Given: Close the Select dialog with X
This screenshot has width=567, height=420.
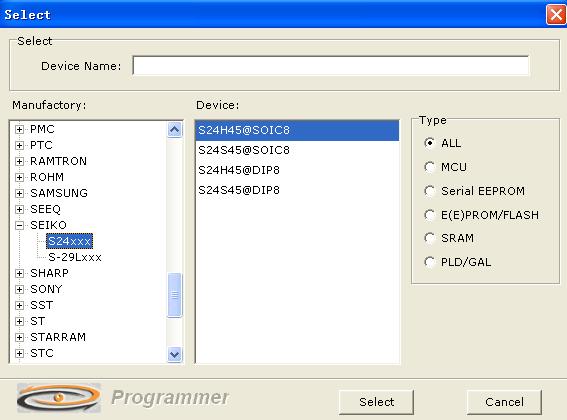Looking at the screenshot, I should (x=555, y=15).
